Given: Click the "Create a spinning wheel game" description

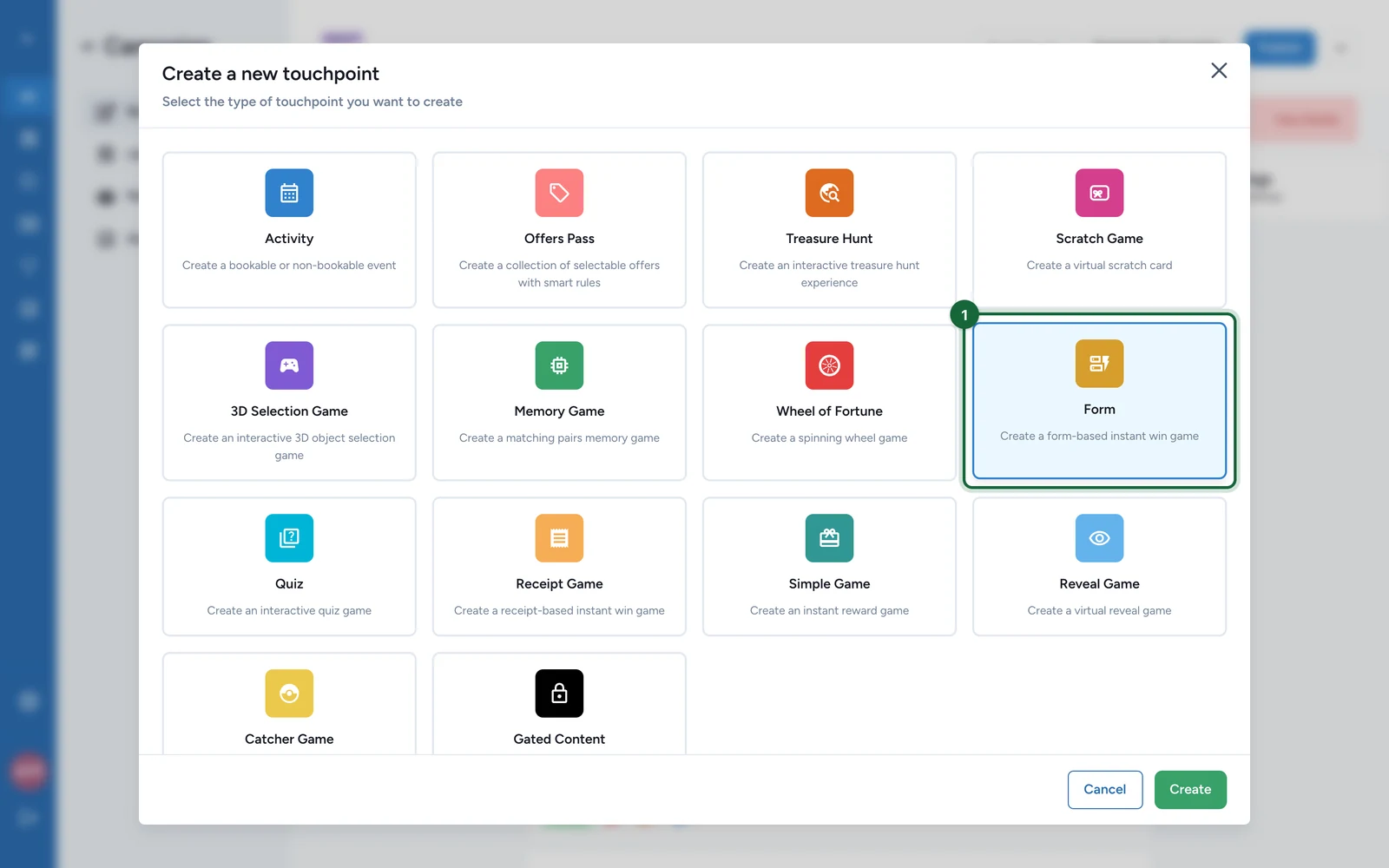Looking at the screenshot, I should [x=829, y=438].
